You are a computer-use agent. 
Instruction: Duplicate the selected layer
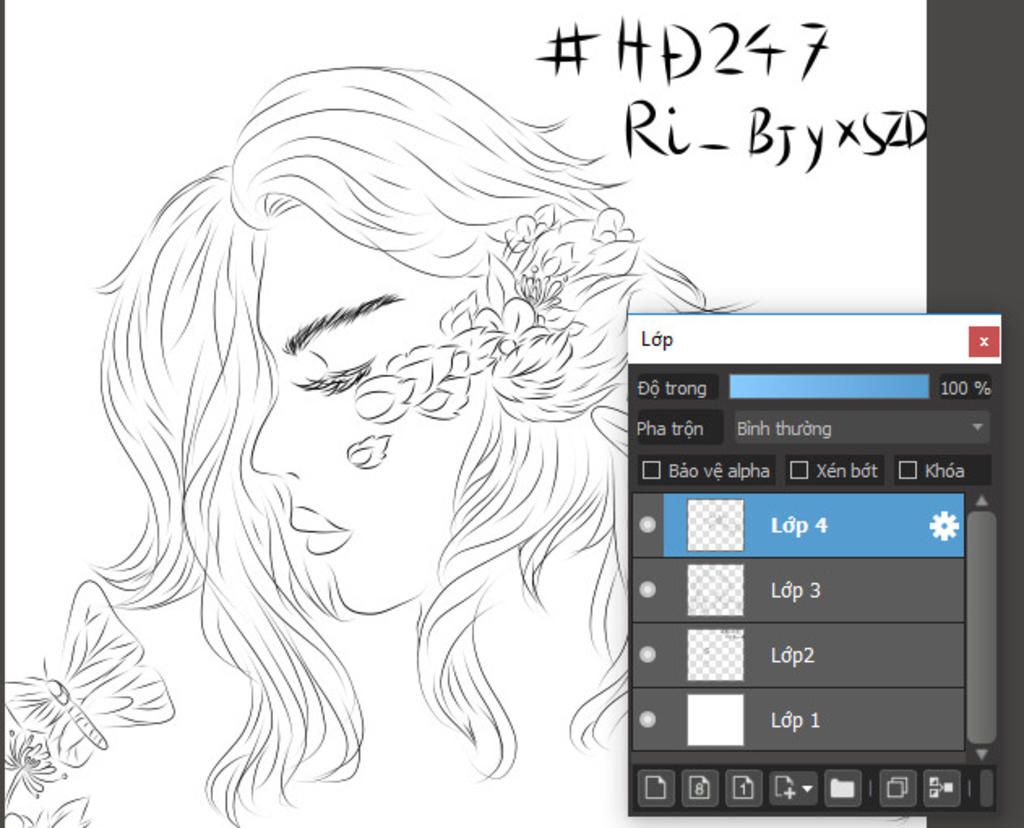click(896, 788)
